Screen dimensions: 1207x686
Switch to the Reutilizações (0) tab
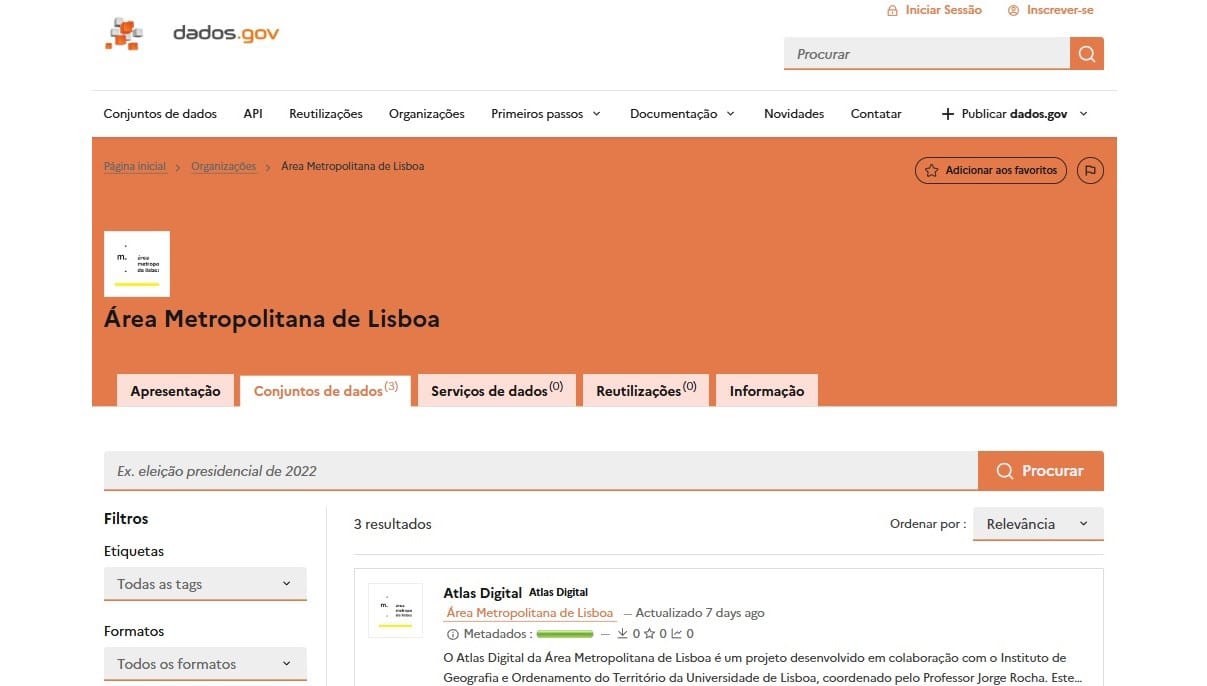[x=646, y=390]
